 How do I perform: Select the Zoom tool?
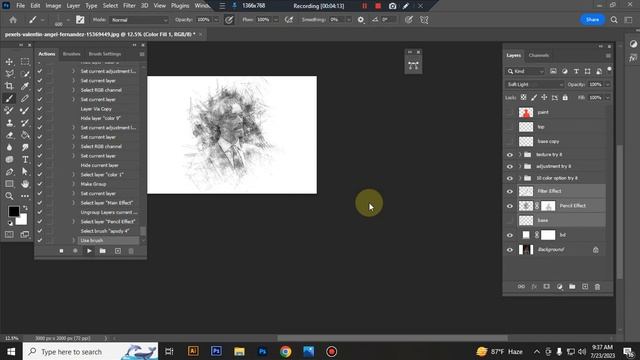coord(9,196)
